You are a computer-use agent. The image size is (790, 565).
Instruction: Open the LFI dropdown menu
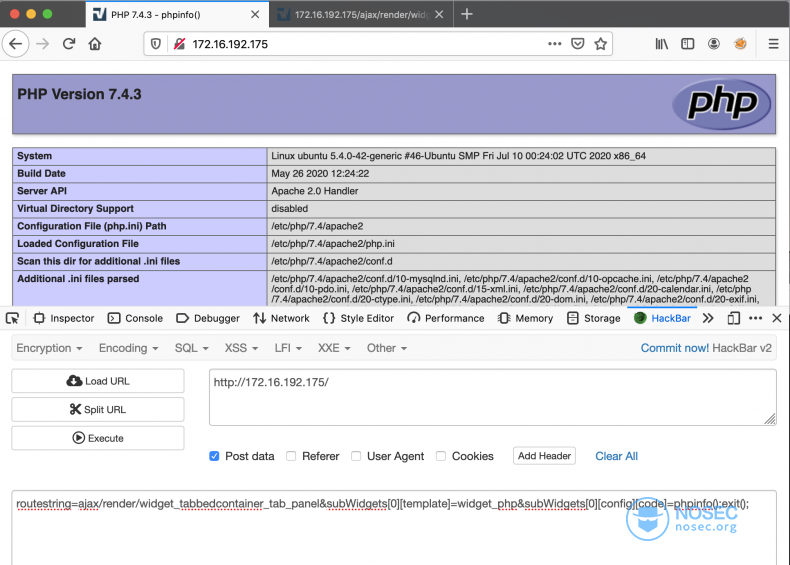(x=288, y=348)
